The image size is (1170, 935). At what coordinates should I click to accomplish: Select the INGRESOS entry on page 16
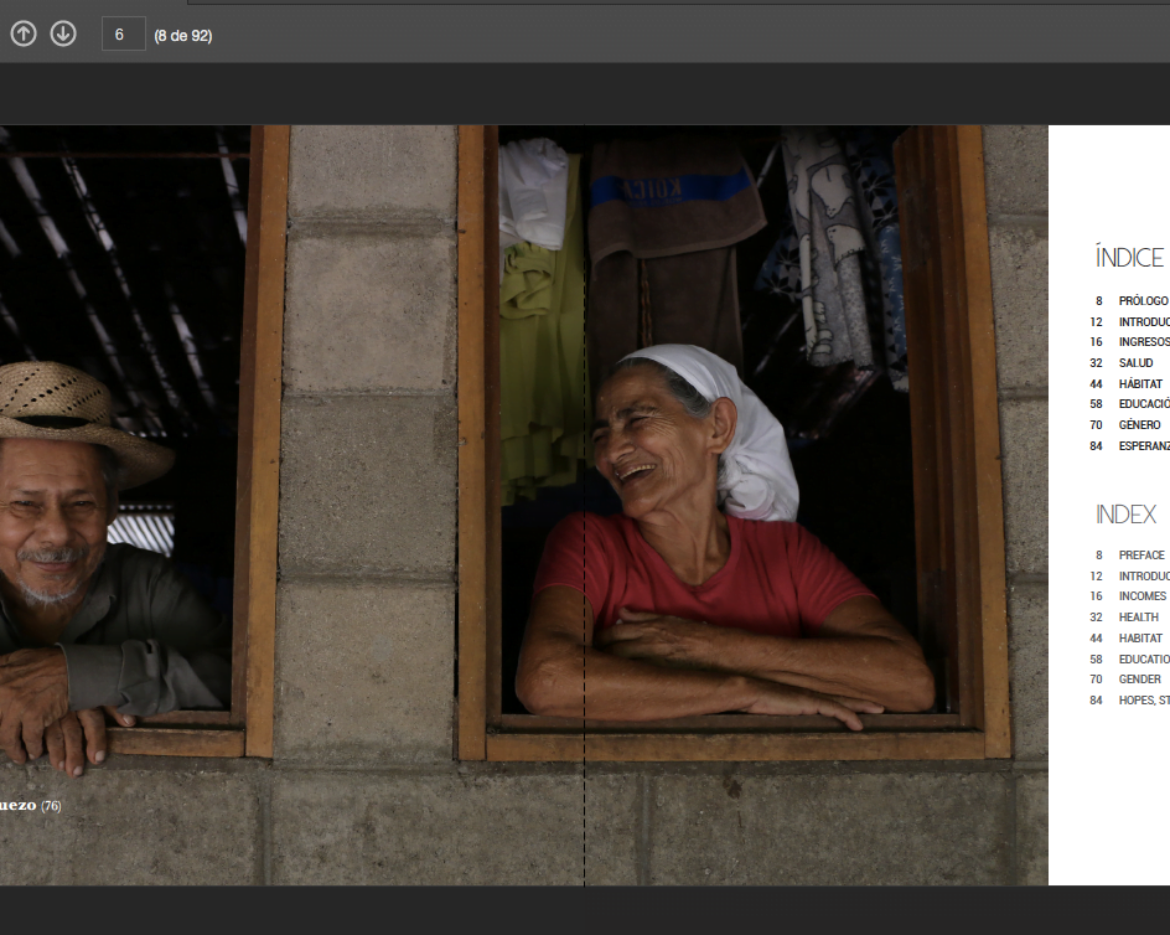(x=1143, y=342)
